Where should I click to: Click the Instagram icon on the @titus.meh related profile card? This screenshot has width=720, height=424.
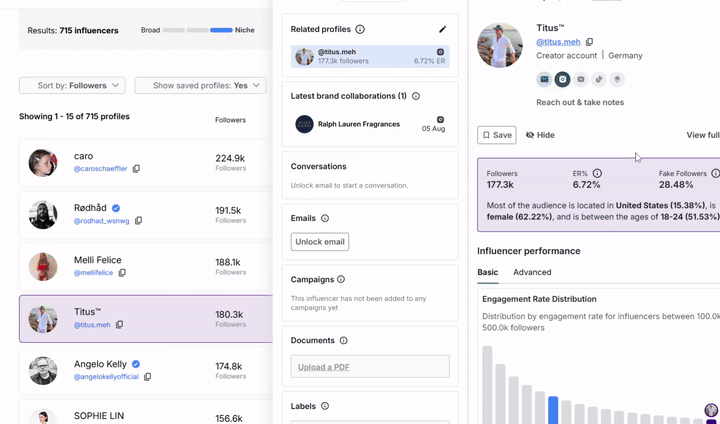(440, 52)
